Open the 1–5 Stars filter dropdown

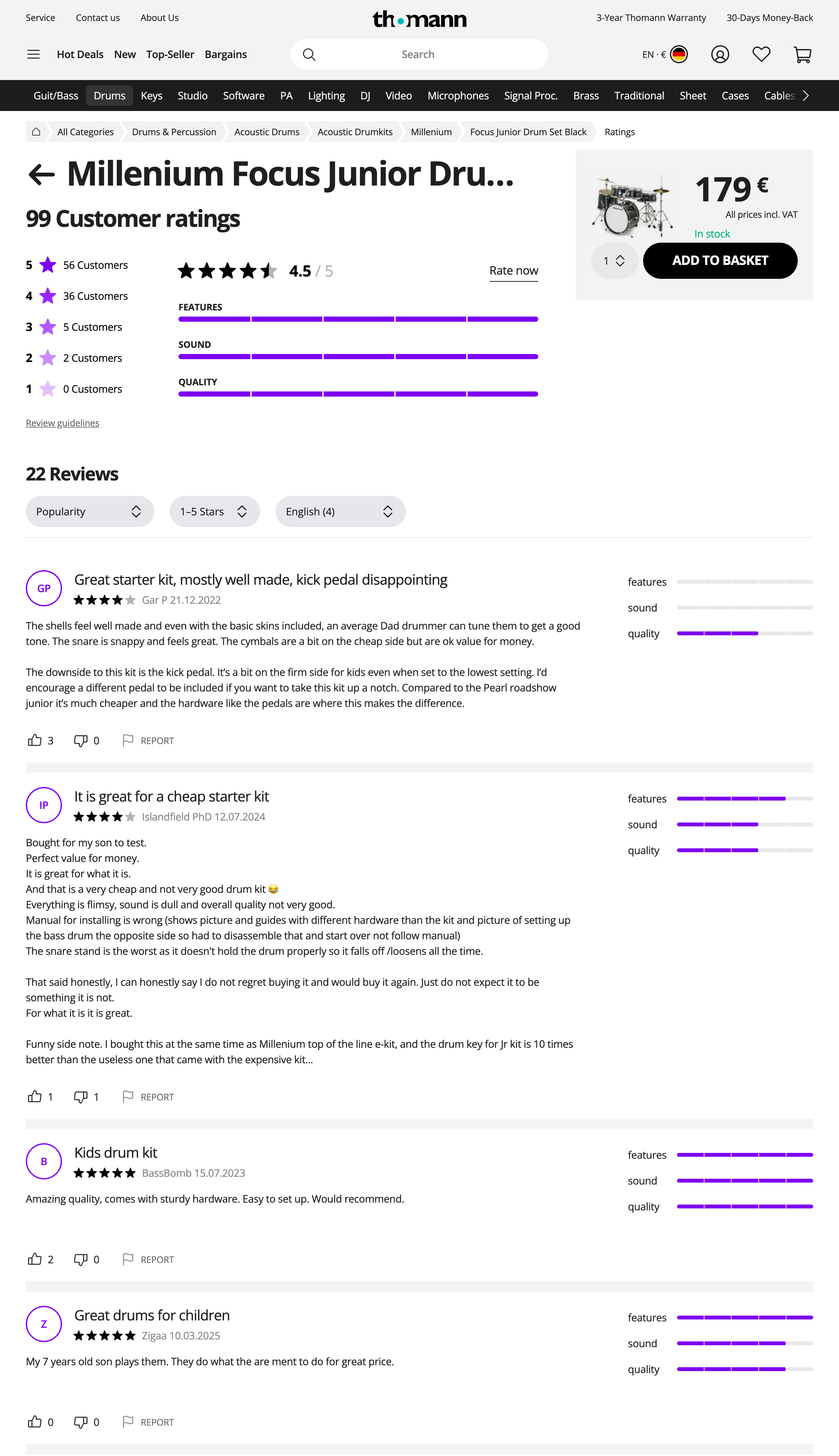[x=214, y=512]
